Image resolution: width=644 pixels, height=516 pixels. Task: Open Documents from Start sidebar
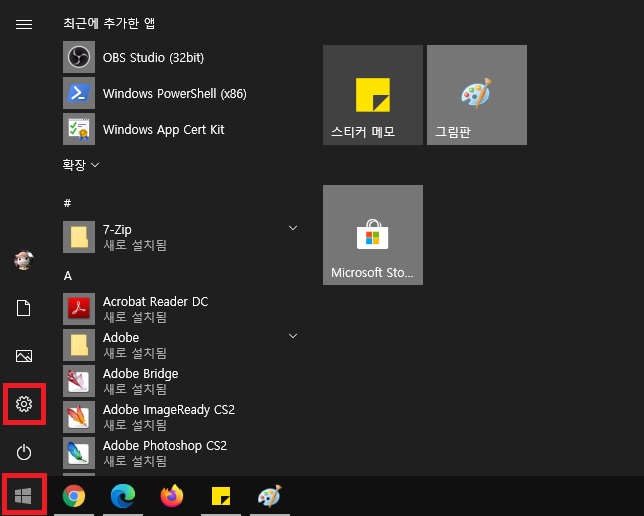click(x=23, y=308)
